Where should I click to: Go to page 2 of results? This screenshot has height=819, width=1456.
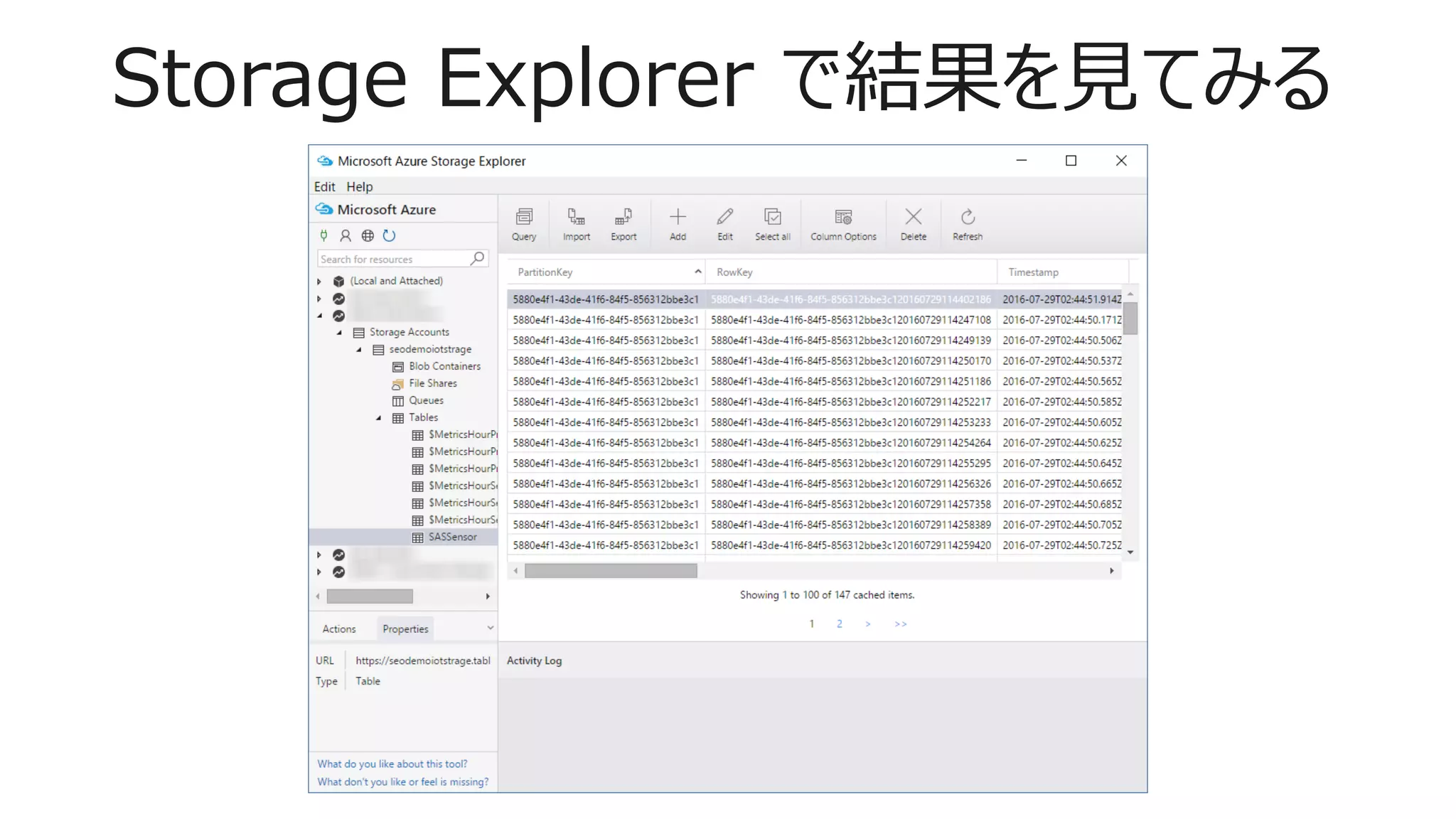pos(840,623)
